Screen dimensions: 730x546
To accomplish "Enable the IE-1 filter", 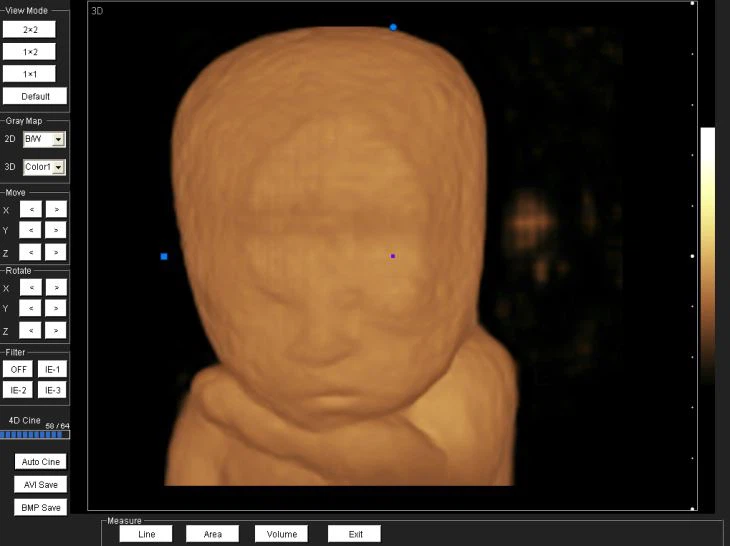I will tap(53, 369).
